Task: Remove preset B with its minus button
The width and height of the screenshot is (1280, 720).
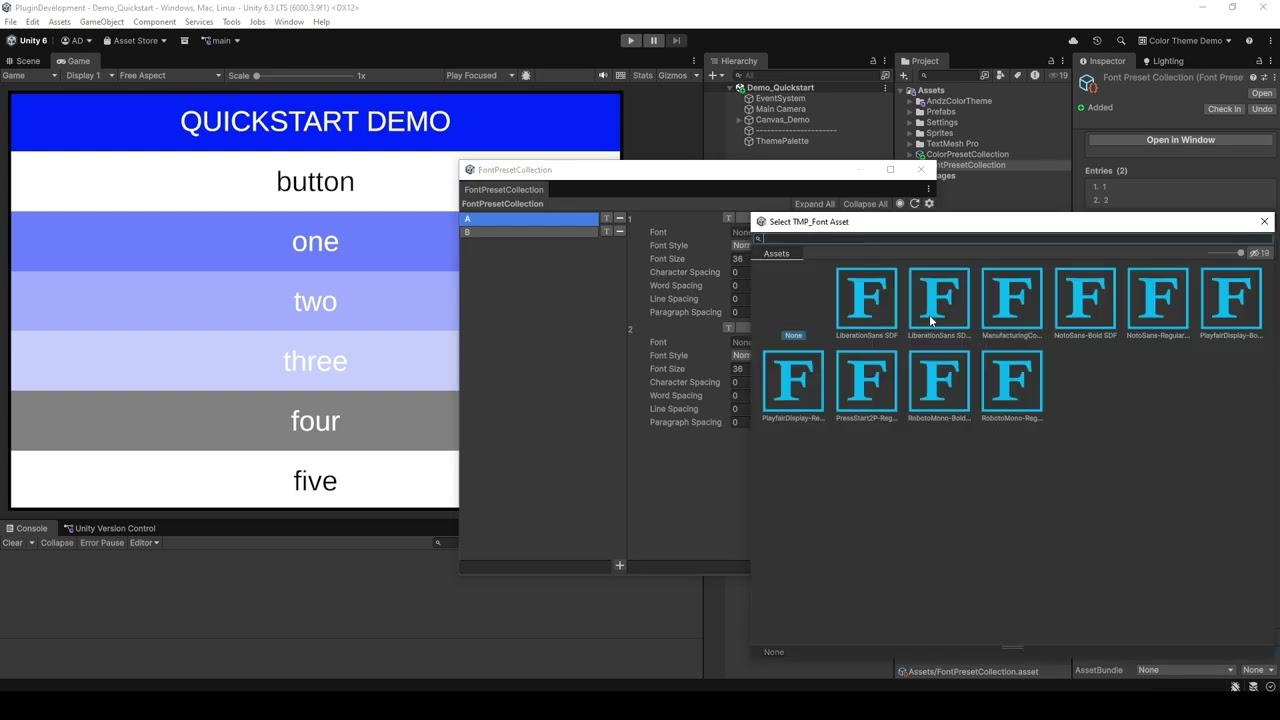Action: pyautogui.click(x=619, y=232)
